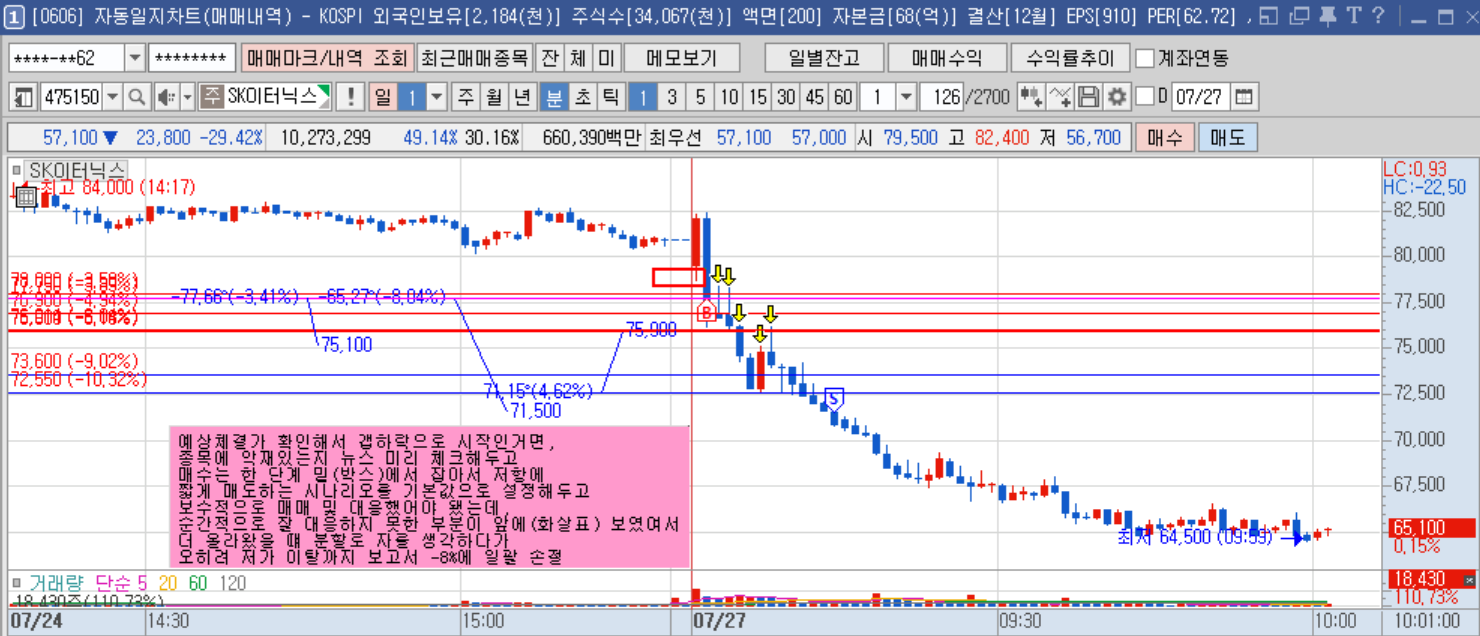Click the 수익률추이 button
1480x636 pixels.
point(1070,58)
